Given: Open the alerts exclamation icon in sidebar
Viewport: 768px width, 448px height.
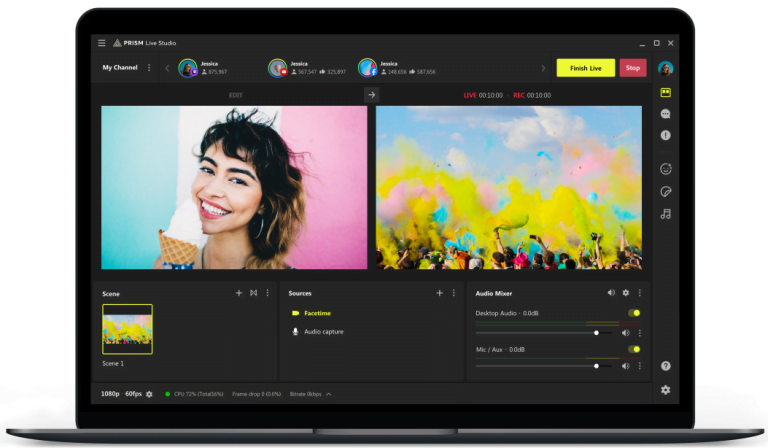Looking at the screenshot, I should (x=665, y=135).
